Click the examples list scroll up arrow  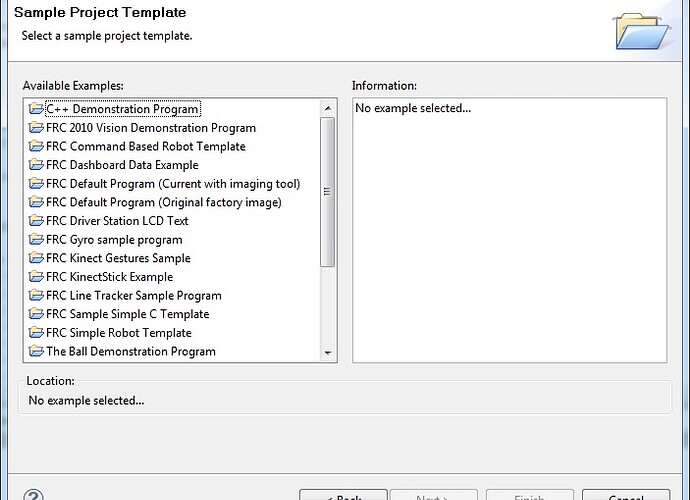(328, 108)
